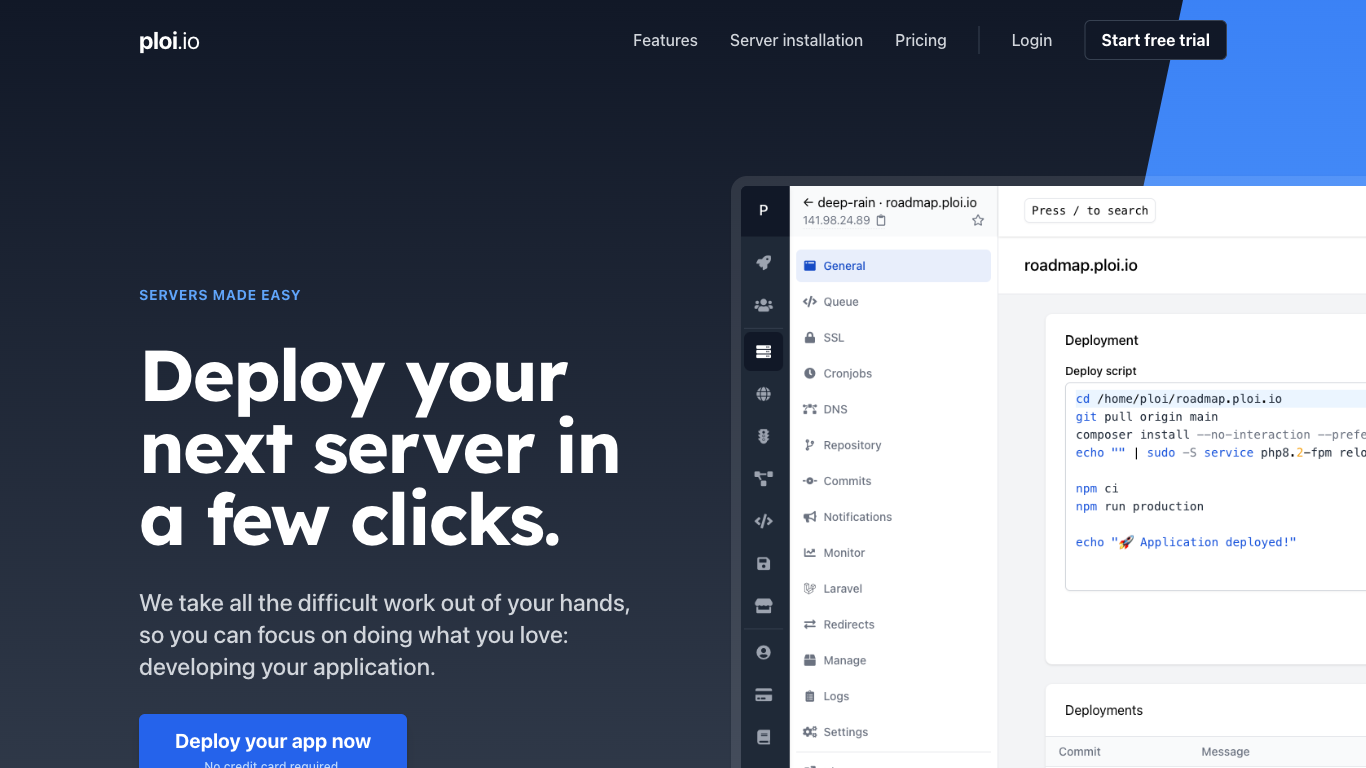Click the Deployments section heading
The height and width of the screenshot is (768, 1366).
coord(1104,710)
